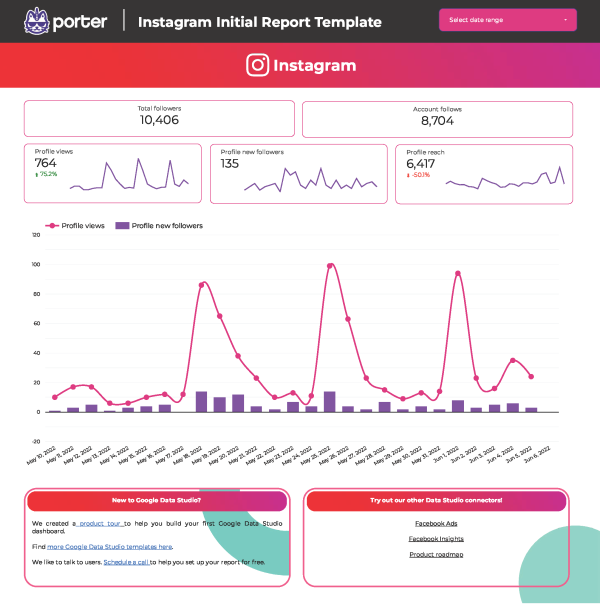Click the Profile new followers sparkline card
The height and width of the screenshot is (604, 600).
coord(298,174)
